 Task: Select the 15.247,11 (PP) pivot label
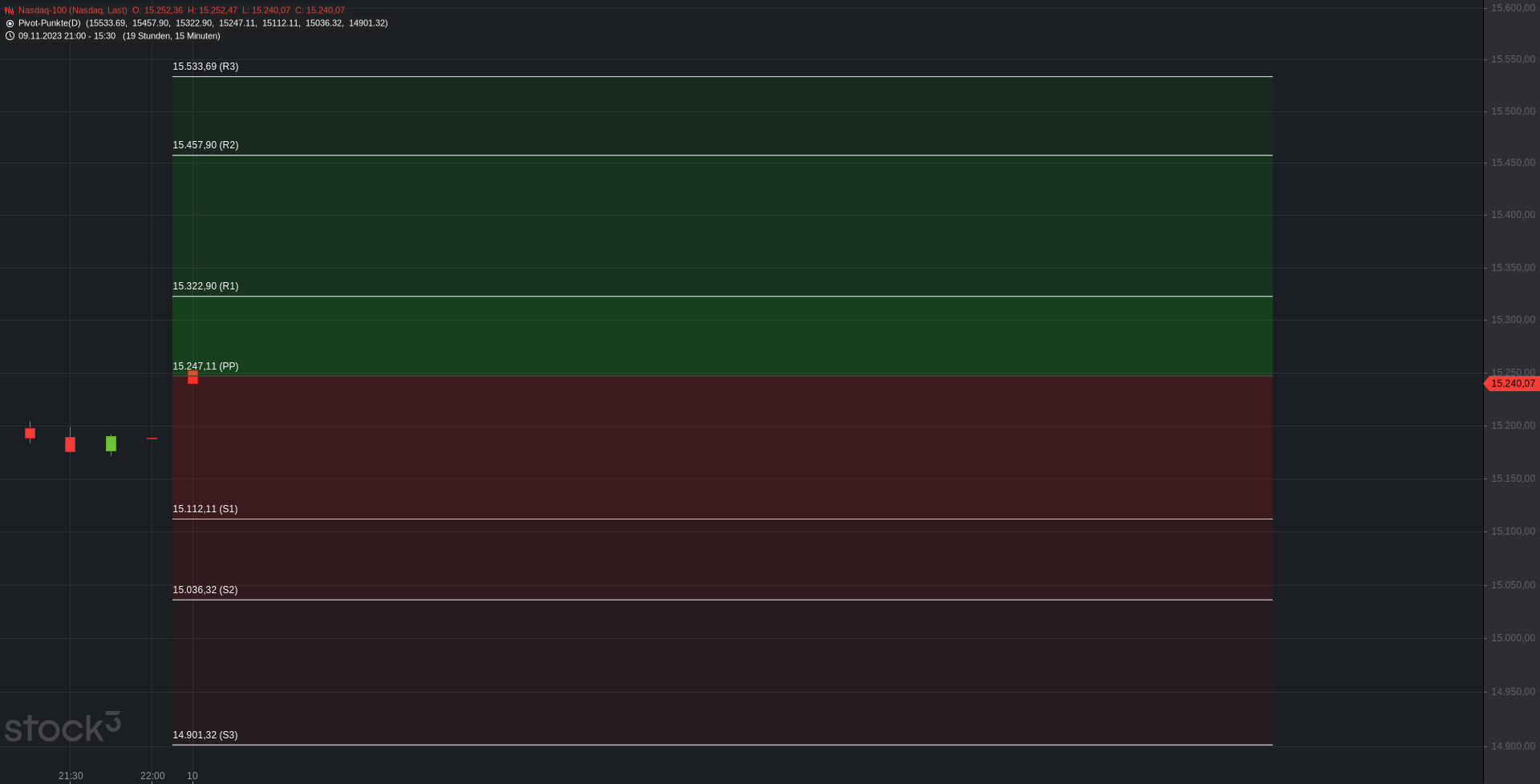205,366
